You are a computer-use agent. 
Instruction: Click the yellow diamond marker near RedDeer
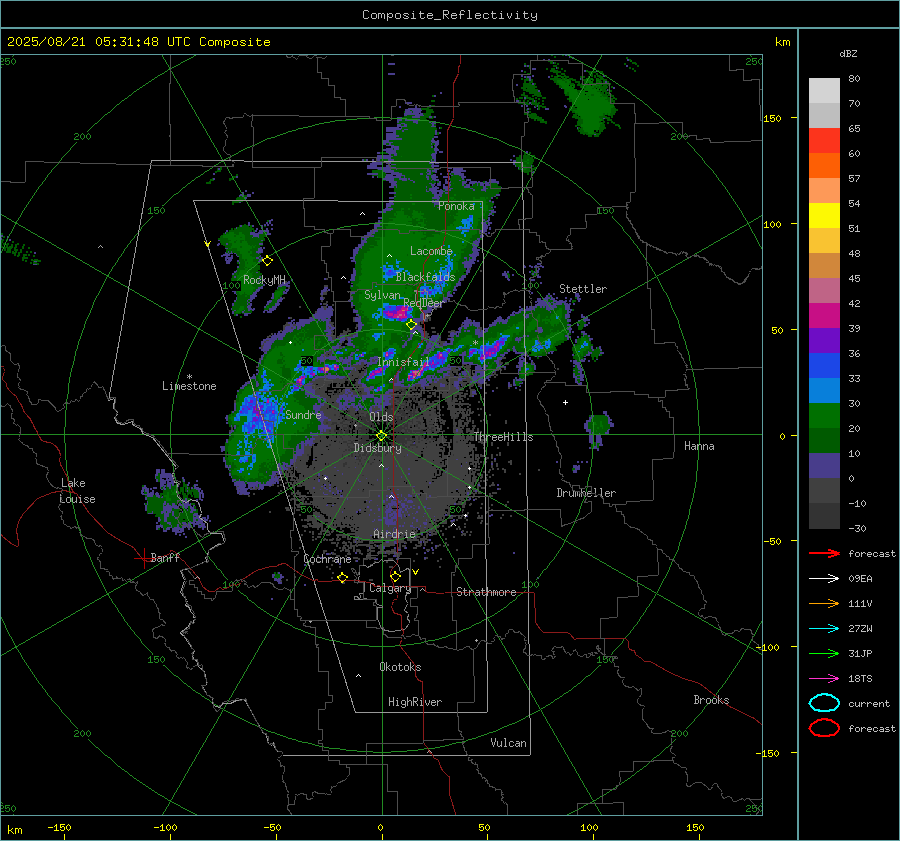pos(411,325)
